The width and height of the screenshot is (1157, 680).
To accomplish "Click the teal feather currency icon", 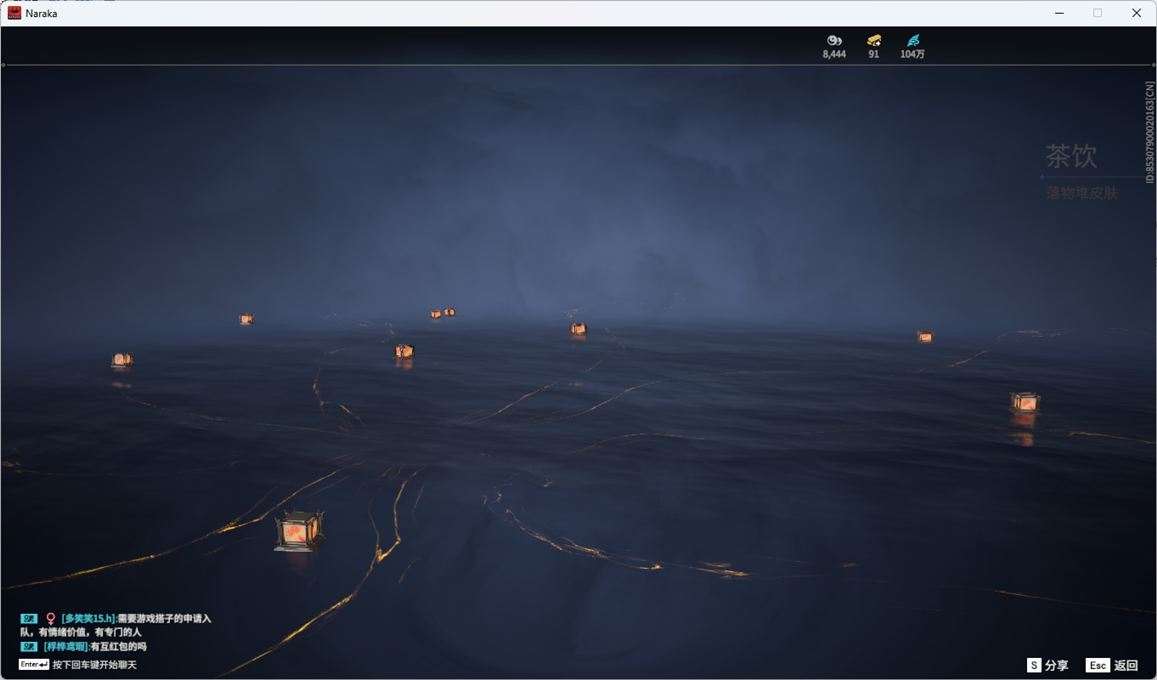I will [x=913, y=41].
